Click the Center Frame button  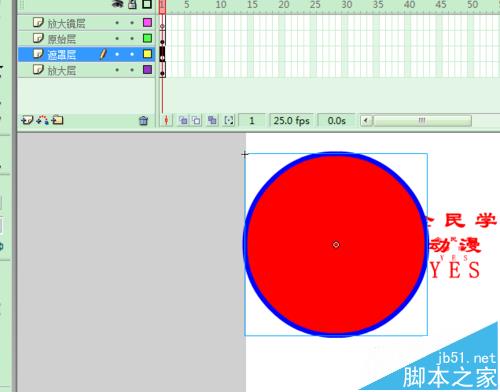166,120
